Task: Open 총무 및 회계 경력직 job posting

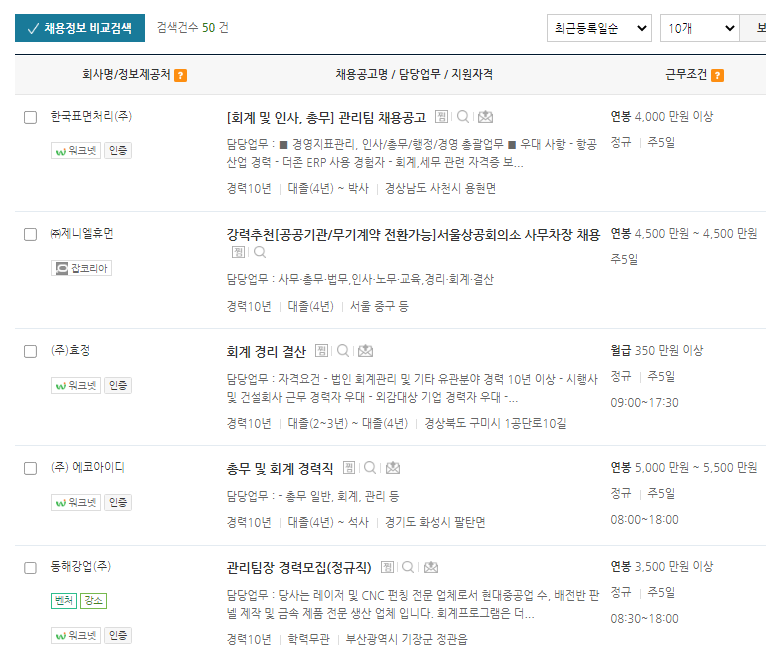Action: (280, 469)
